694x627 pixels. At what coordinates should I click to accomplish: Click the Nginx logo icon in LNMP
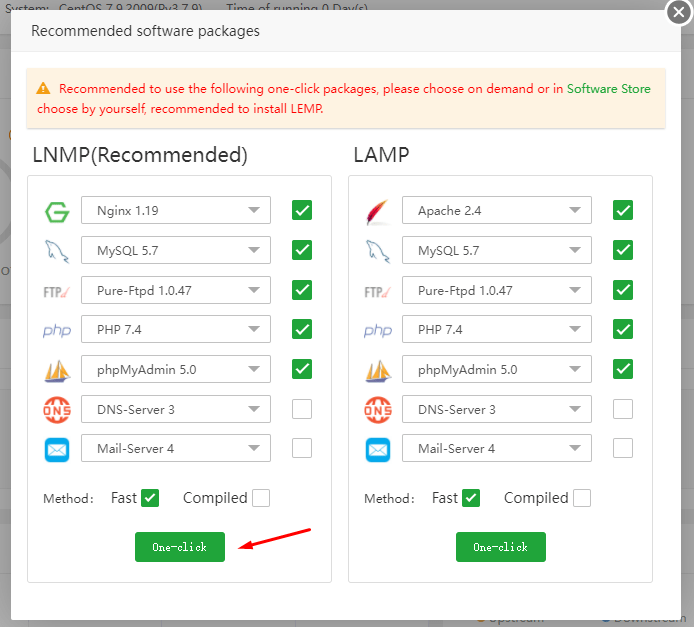pos(56,211)
